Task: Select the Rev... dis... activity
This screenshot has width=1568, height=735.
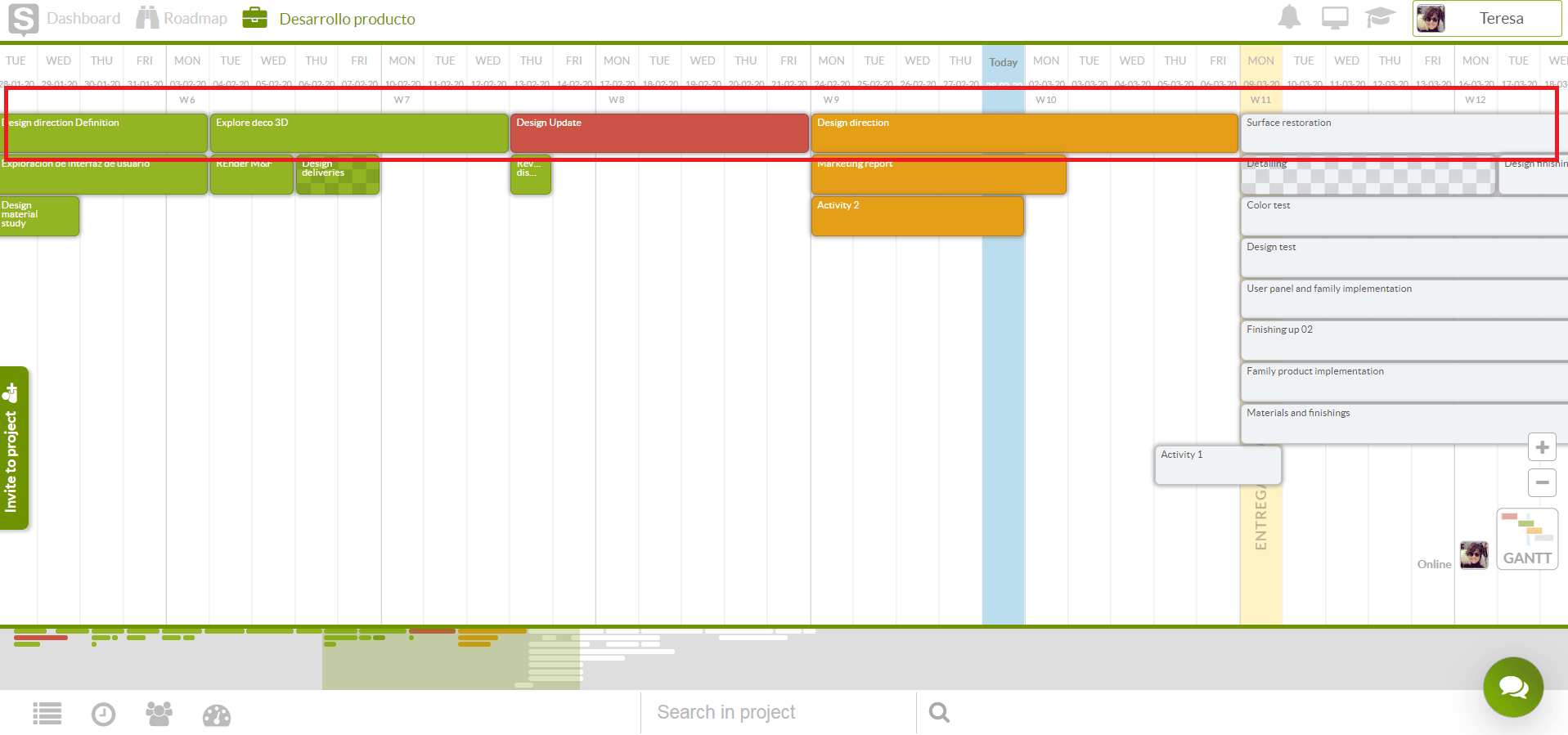Action: pos(530,174)
